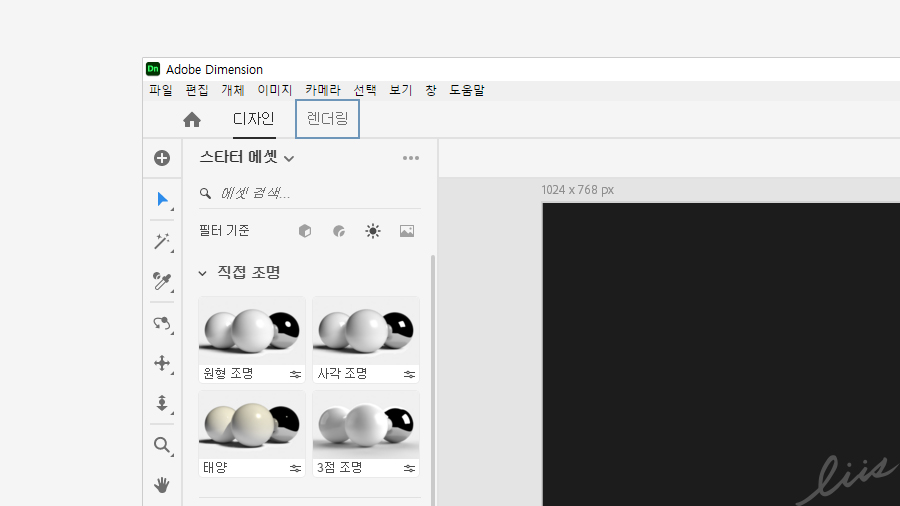This screenshot has height=506, width=900.
Task: Collapse the 직접 조명 section
Action: pyautogui.click(x=203, y=273)
